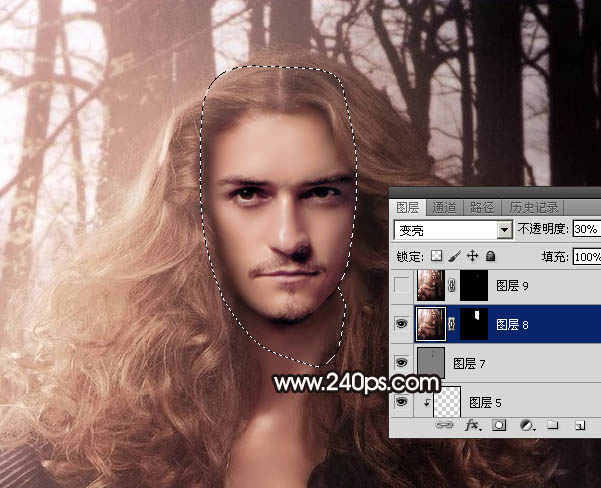Open the 历史记录 tab

click(533, 207)
